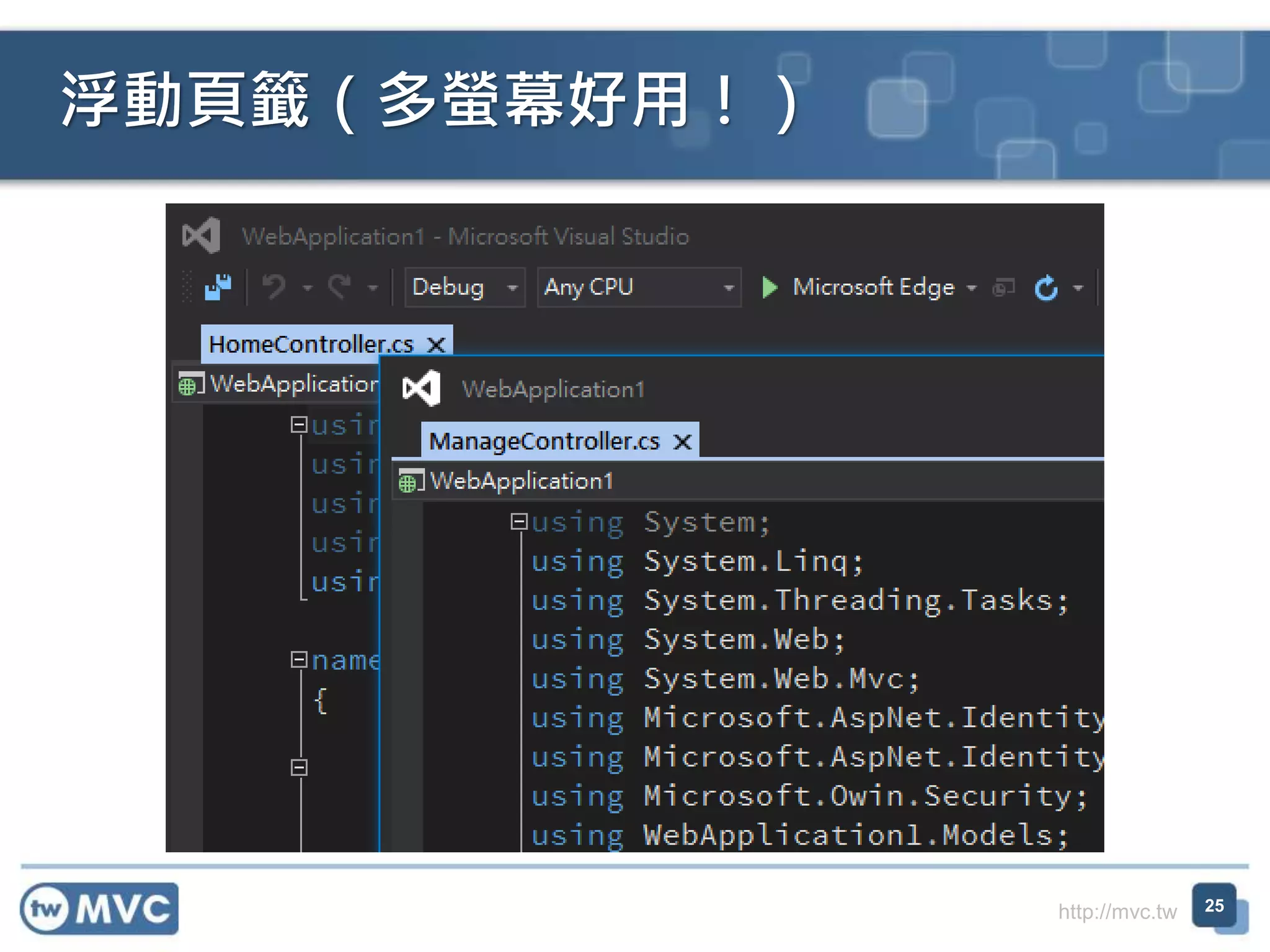Click the green Start debugging play icon
1270x952 pixels.
(770, 288)
